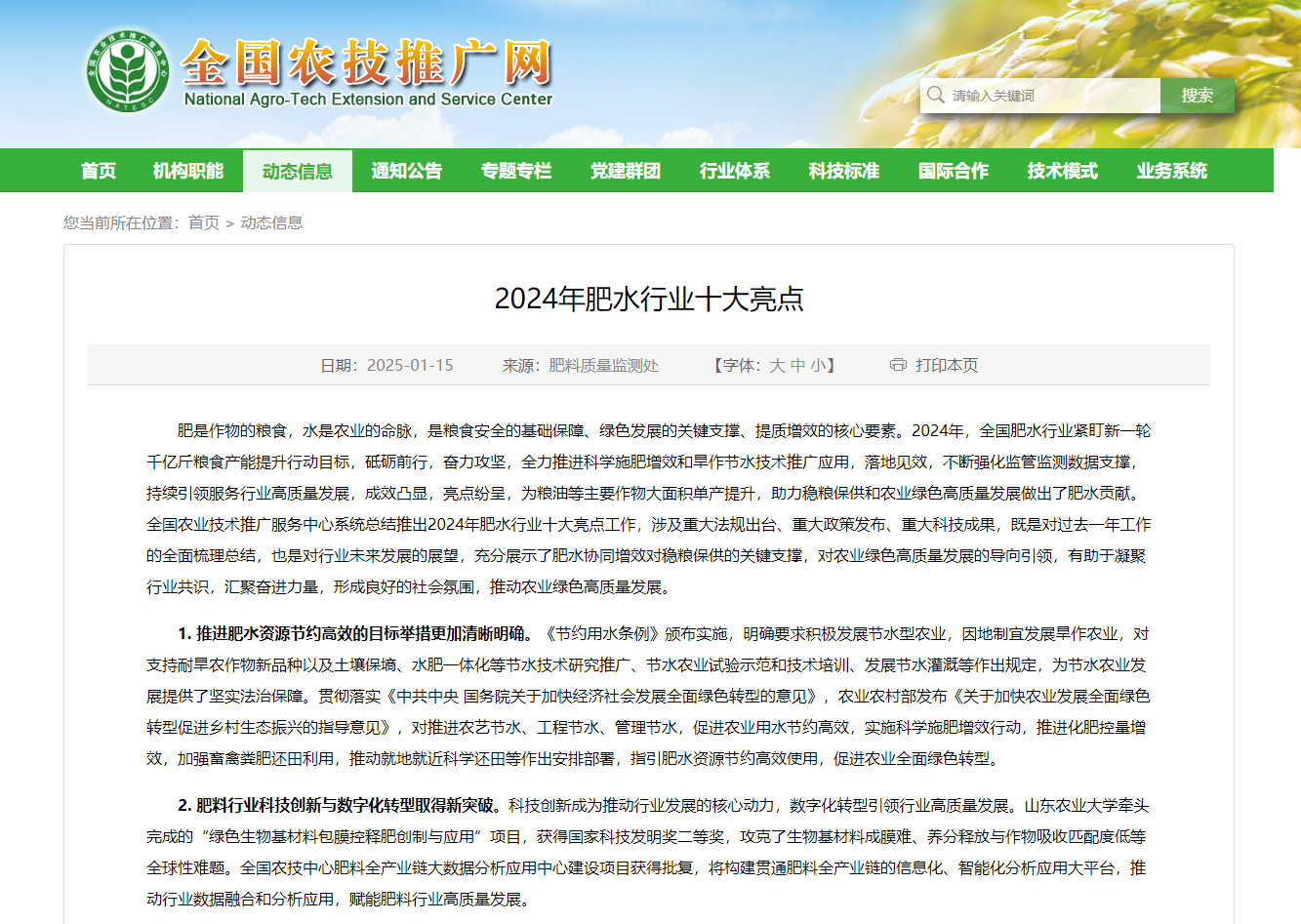Open the 专题专栏 section
The width and height of the screenshot is (1301, 924).
point(516,171)
